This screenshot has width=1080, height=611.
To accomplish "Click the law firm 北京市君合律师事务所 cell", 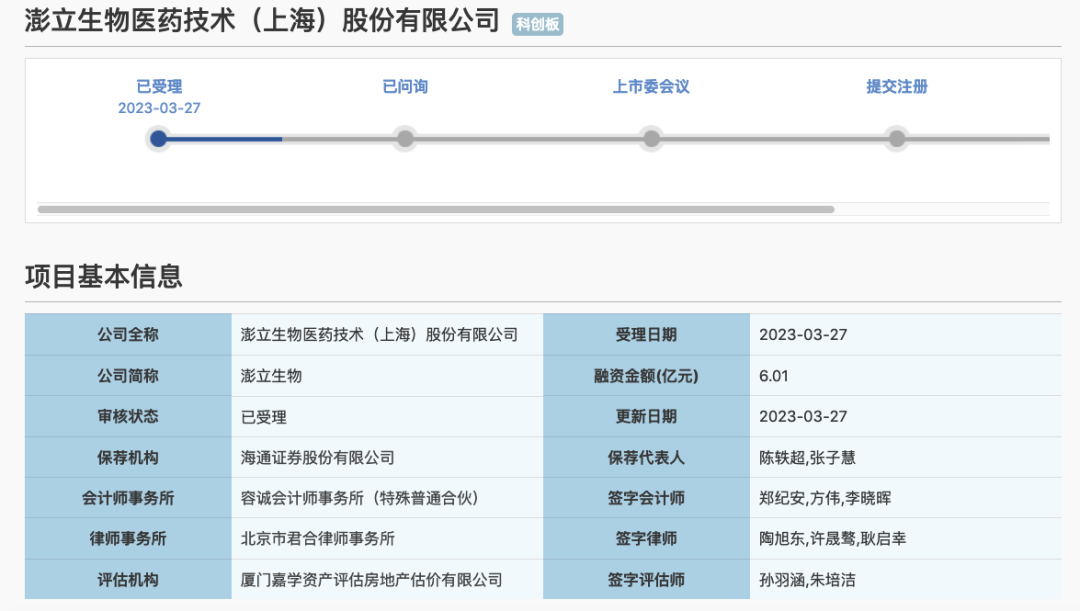I will coord(318,538).
